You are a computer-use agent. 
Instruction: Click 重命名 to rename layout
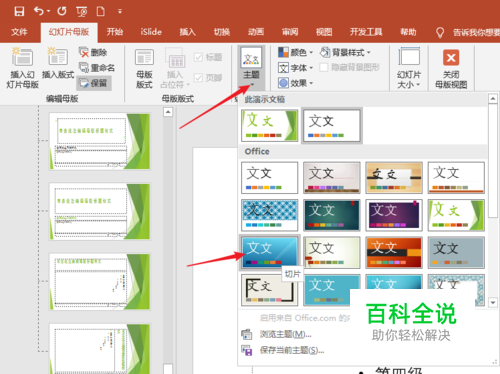(97, 68)
